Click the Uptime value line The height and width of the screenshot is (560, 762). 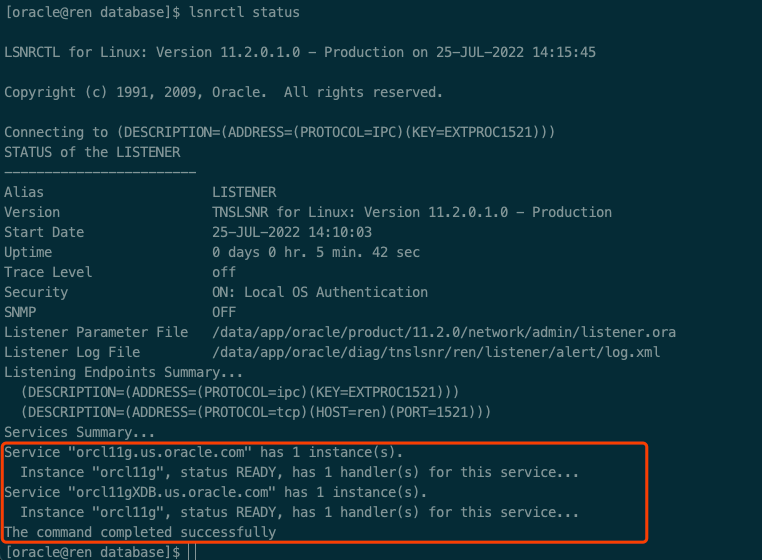pyautogui.click(x=316, y=252)
